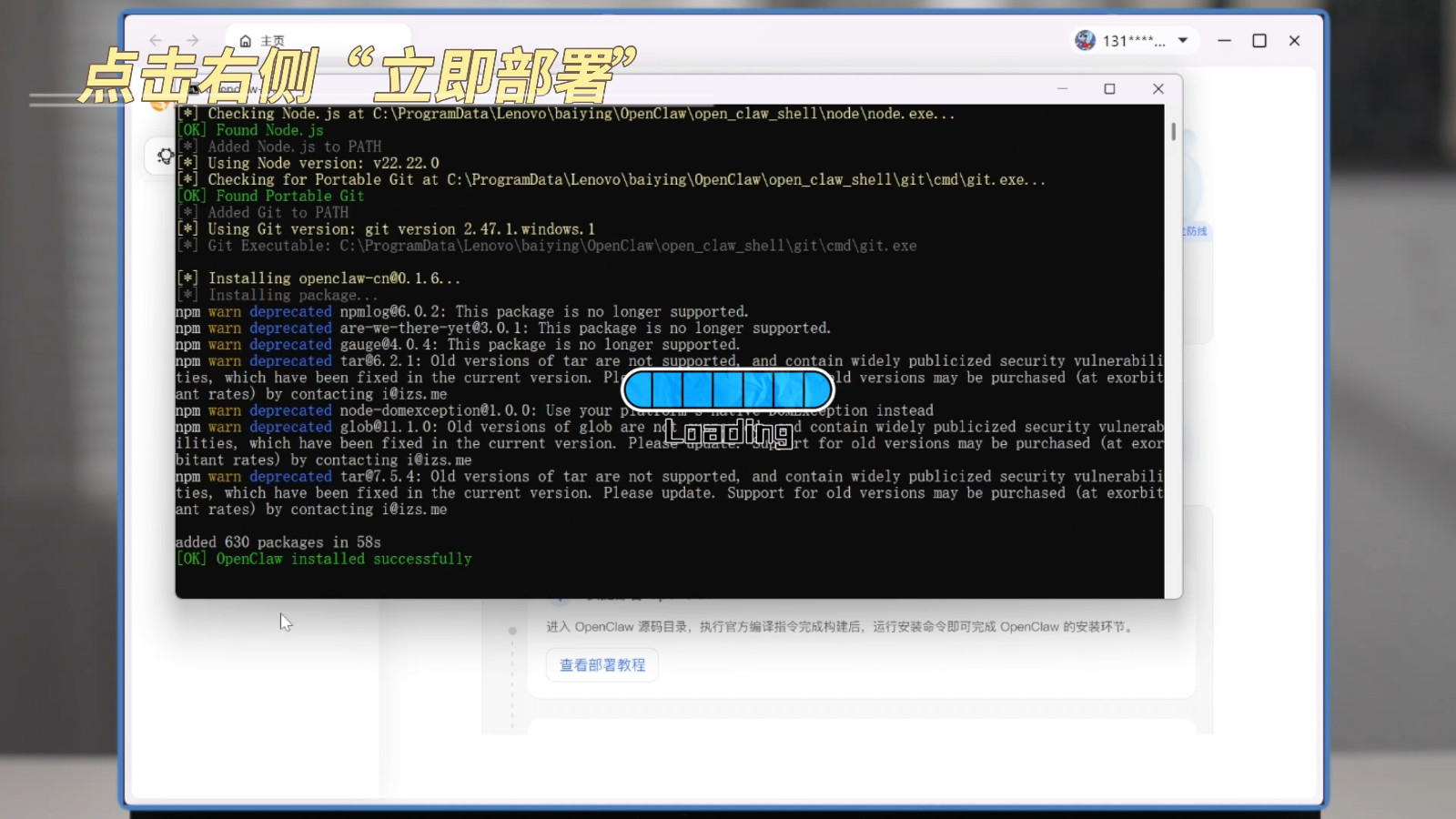Open the 131**** account menu
Screen dimensions: 1456x819
(x=1133, y=41)
